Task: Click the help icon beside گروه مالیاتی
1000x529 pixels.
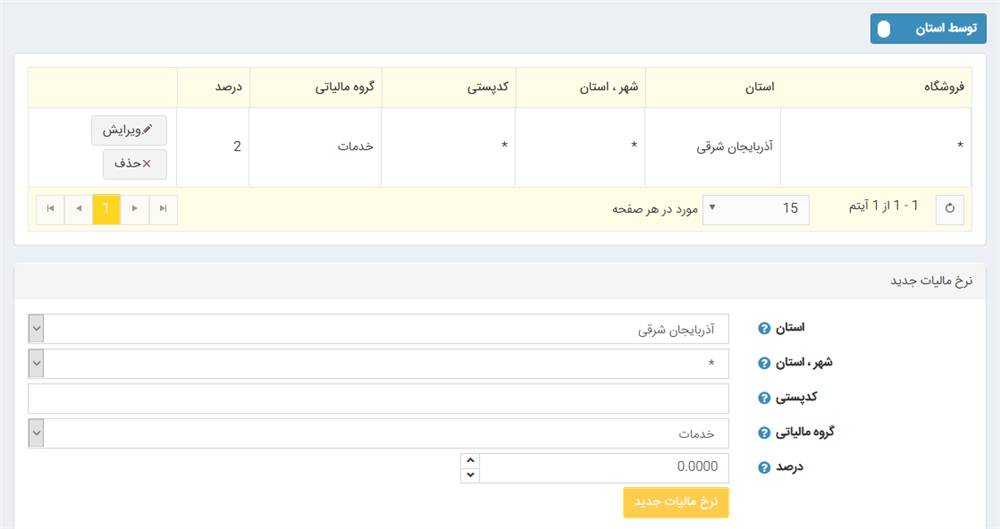Action: pos(764,433)
